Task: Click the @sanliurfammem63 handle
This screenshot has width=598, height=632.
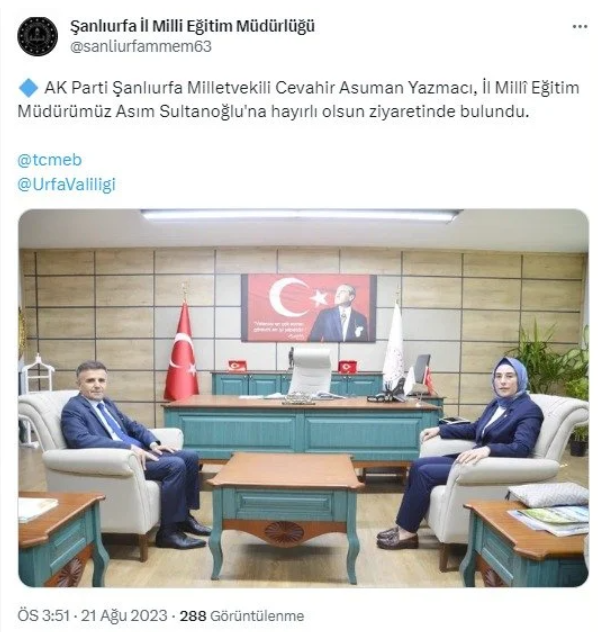Action: (x=141, y=46)
